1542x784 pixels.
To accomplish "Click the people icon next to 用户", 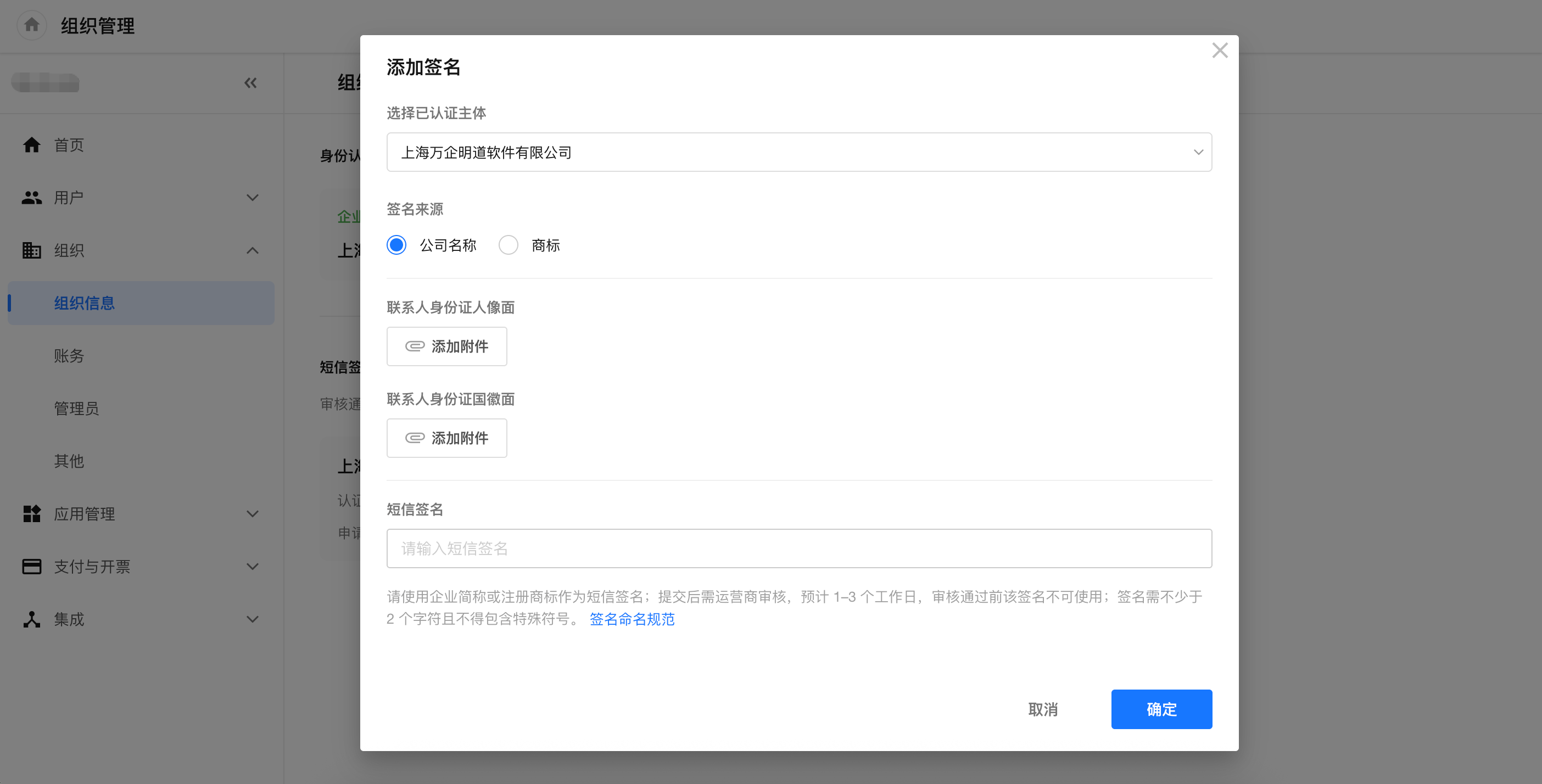I will click(32, 198).
